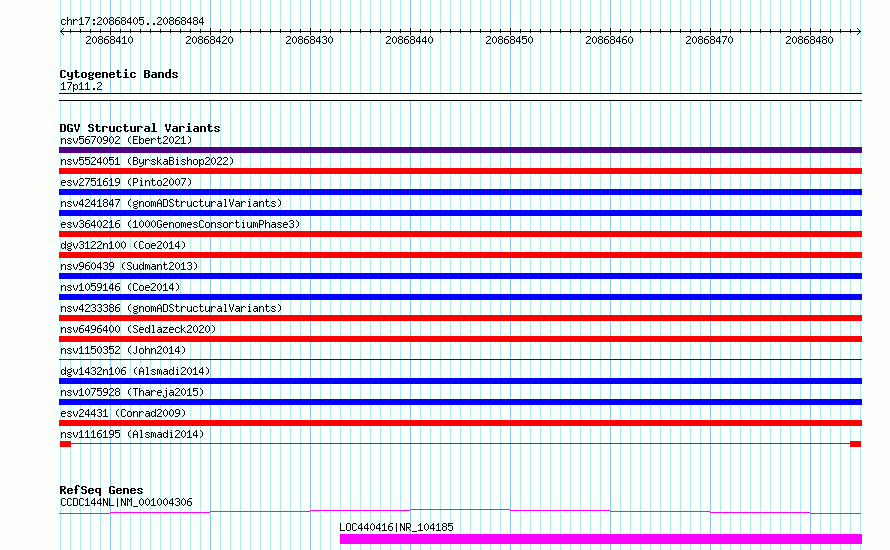The image size is (890, 550).
Task: Click the left red block of nsv1116195
Action: (x=65, y=444)
